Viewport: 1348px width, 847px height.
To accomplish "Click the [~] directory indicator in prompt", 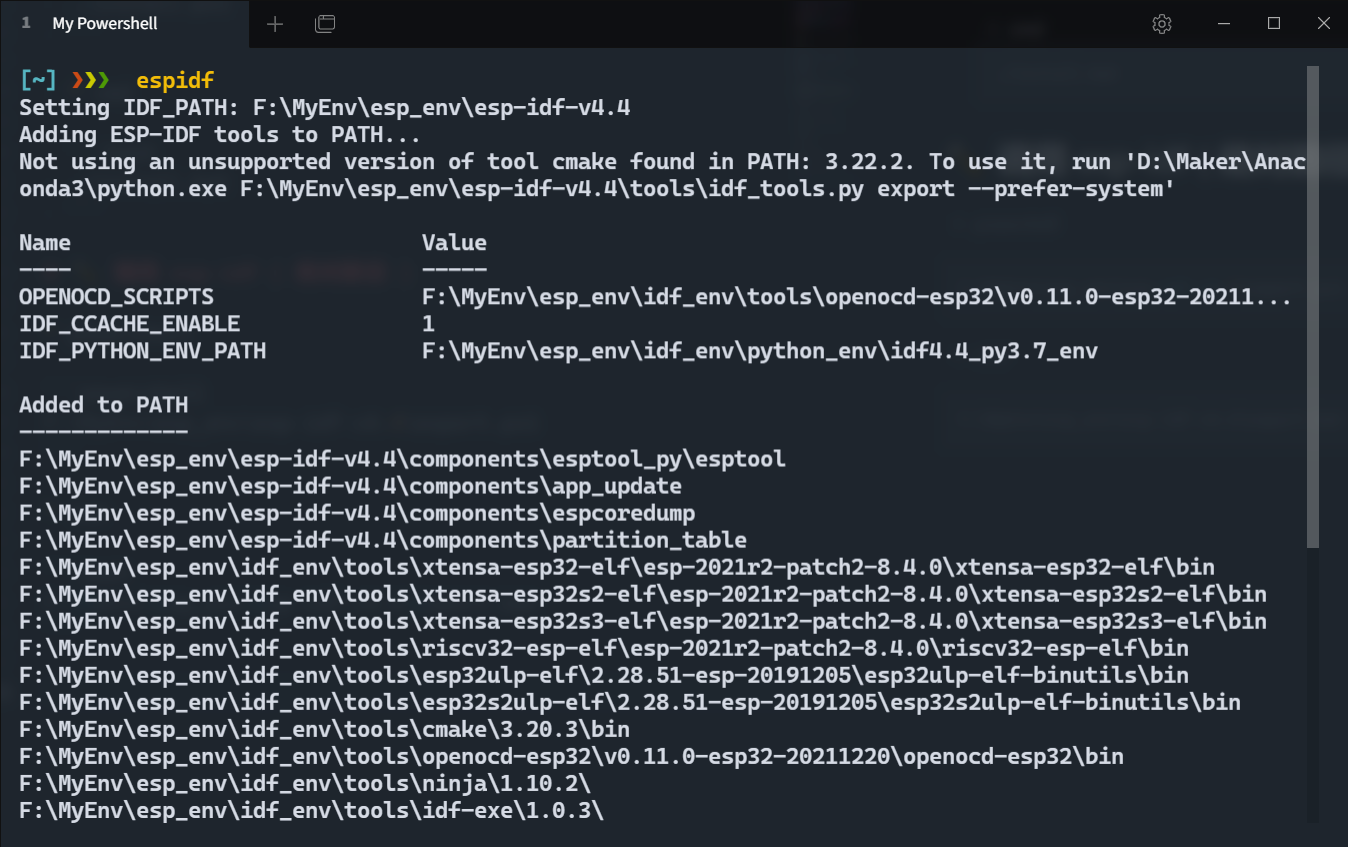I will tap(38, 80).
